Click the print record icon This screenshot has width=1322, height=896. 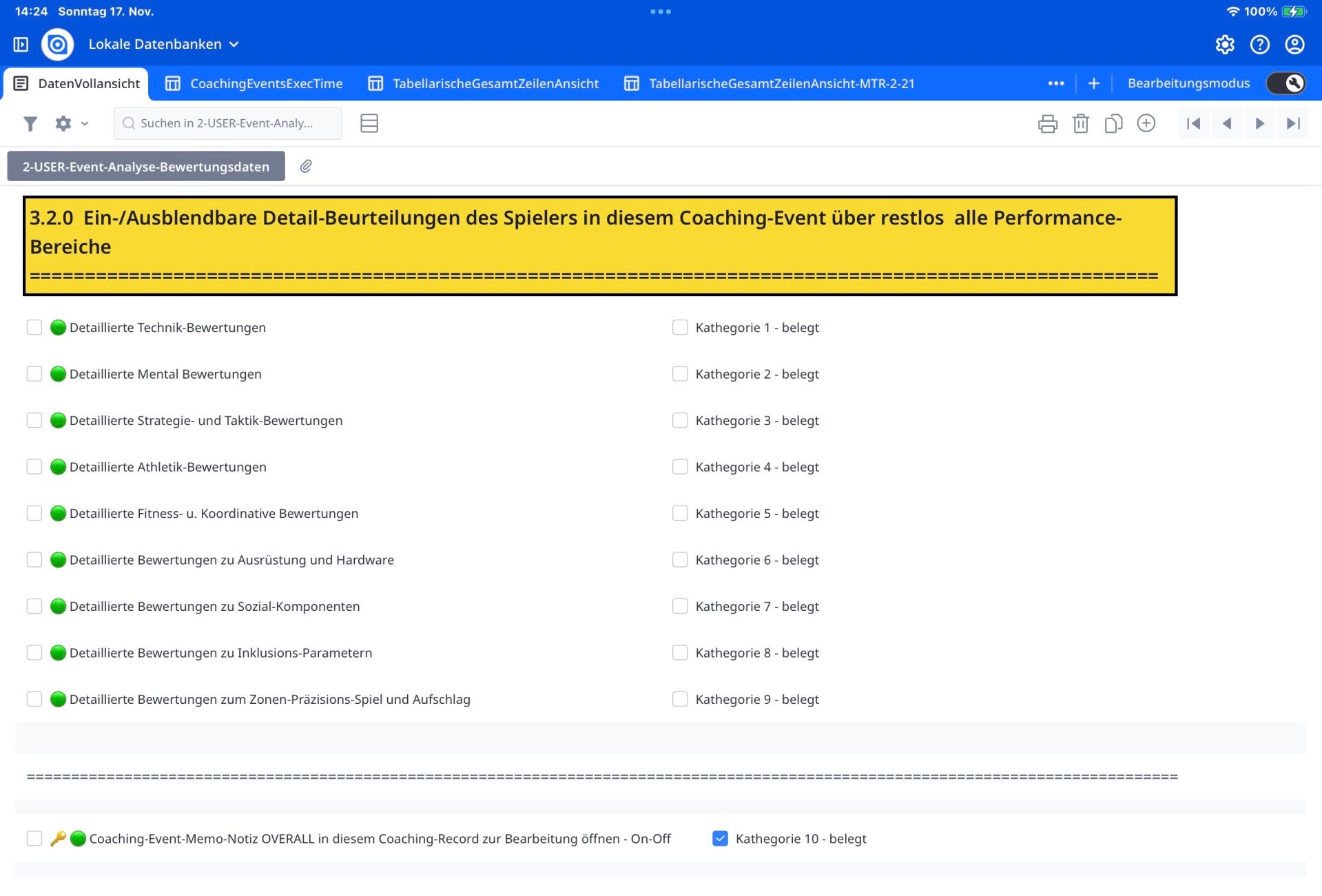(1047, 124)
